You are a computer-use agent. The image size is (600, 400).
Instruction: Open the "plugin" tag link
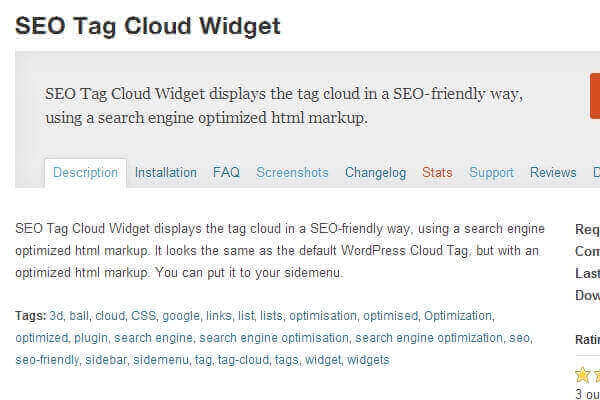[x=91, y=338]
